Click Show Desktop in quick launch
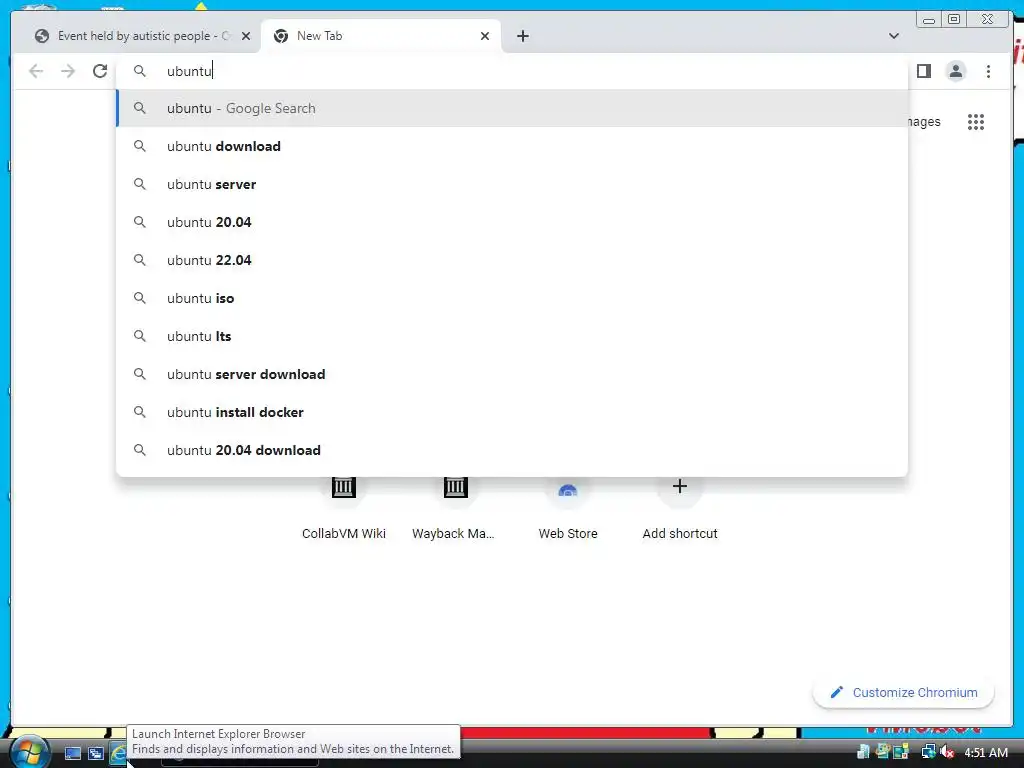 click(x=72, y=753)
